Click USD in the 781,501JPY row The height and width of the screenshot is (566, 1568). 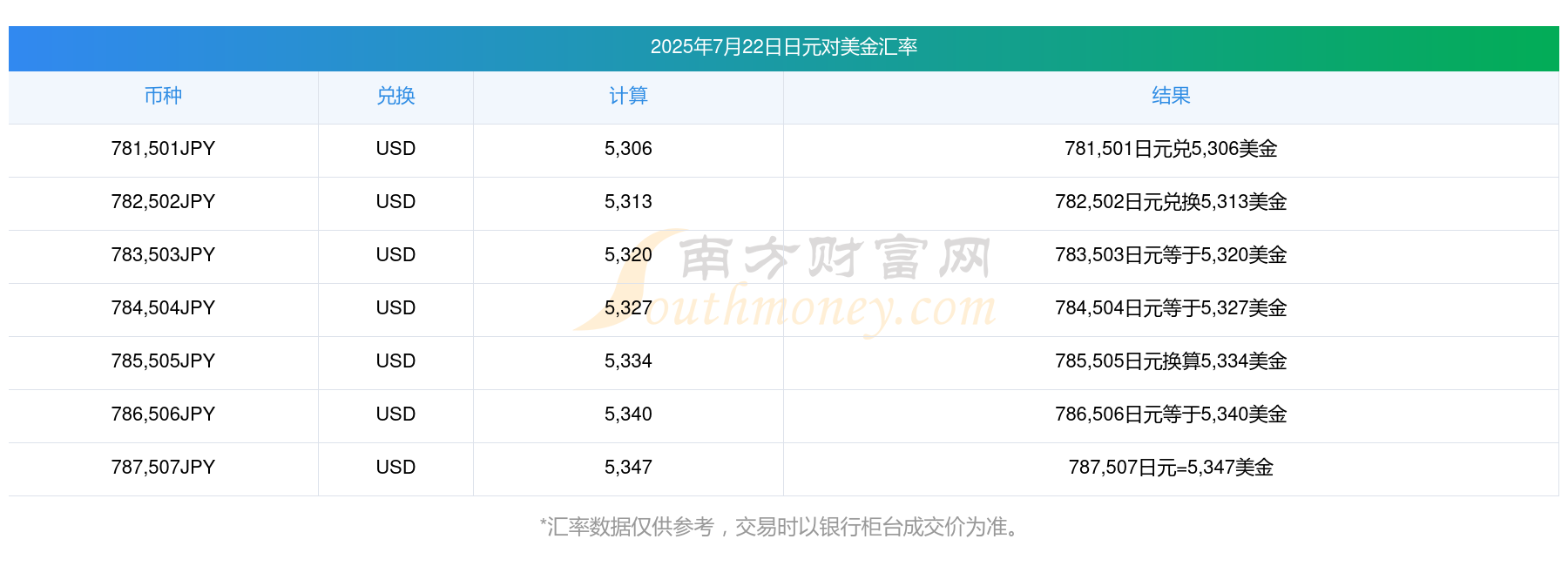(x=395, y=149)
